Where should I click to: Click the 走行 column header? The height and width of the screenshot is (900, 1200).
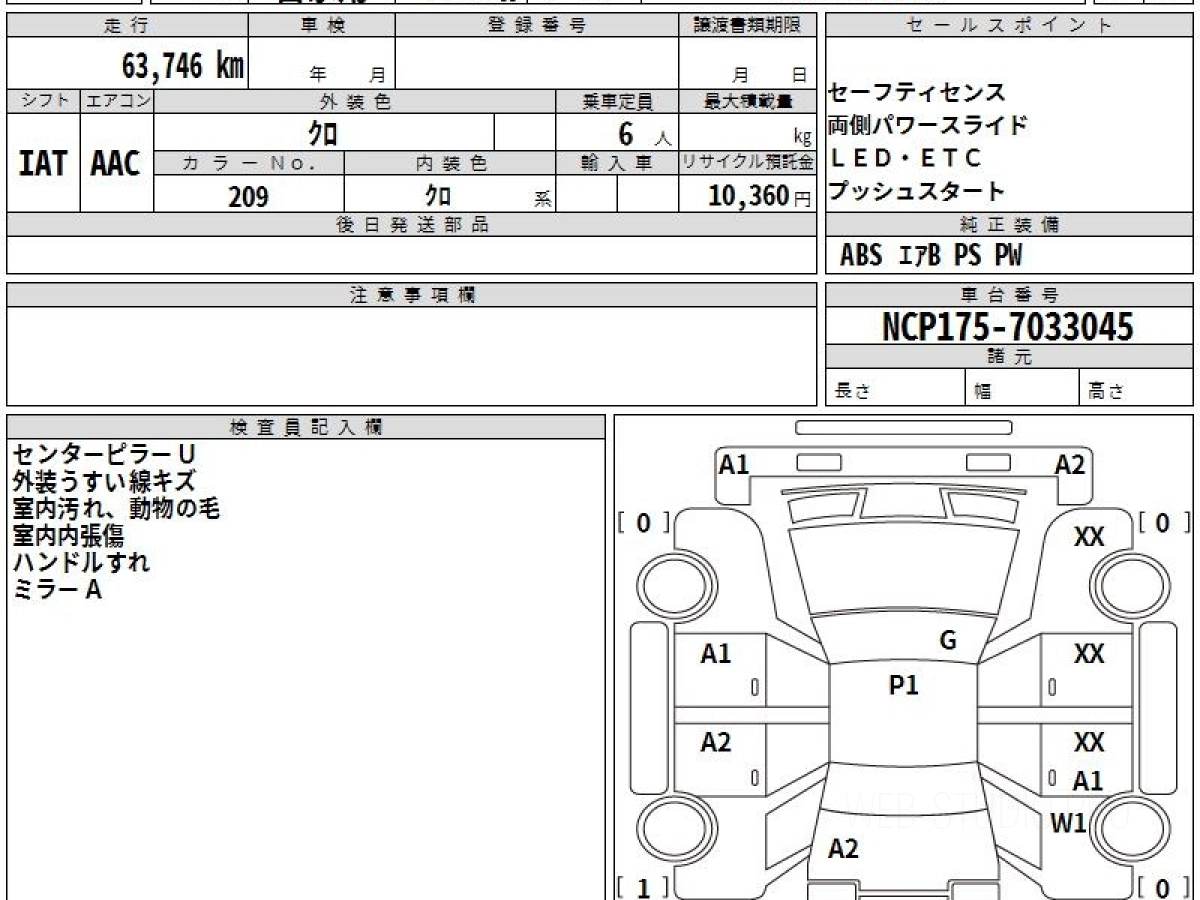tap(127, 26)
